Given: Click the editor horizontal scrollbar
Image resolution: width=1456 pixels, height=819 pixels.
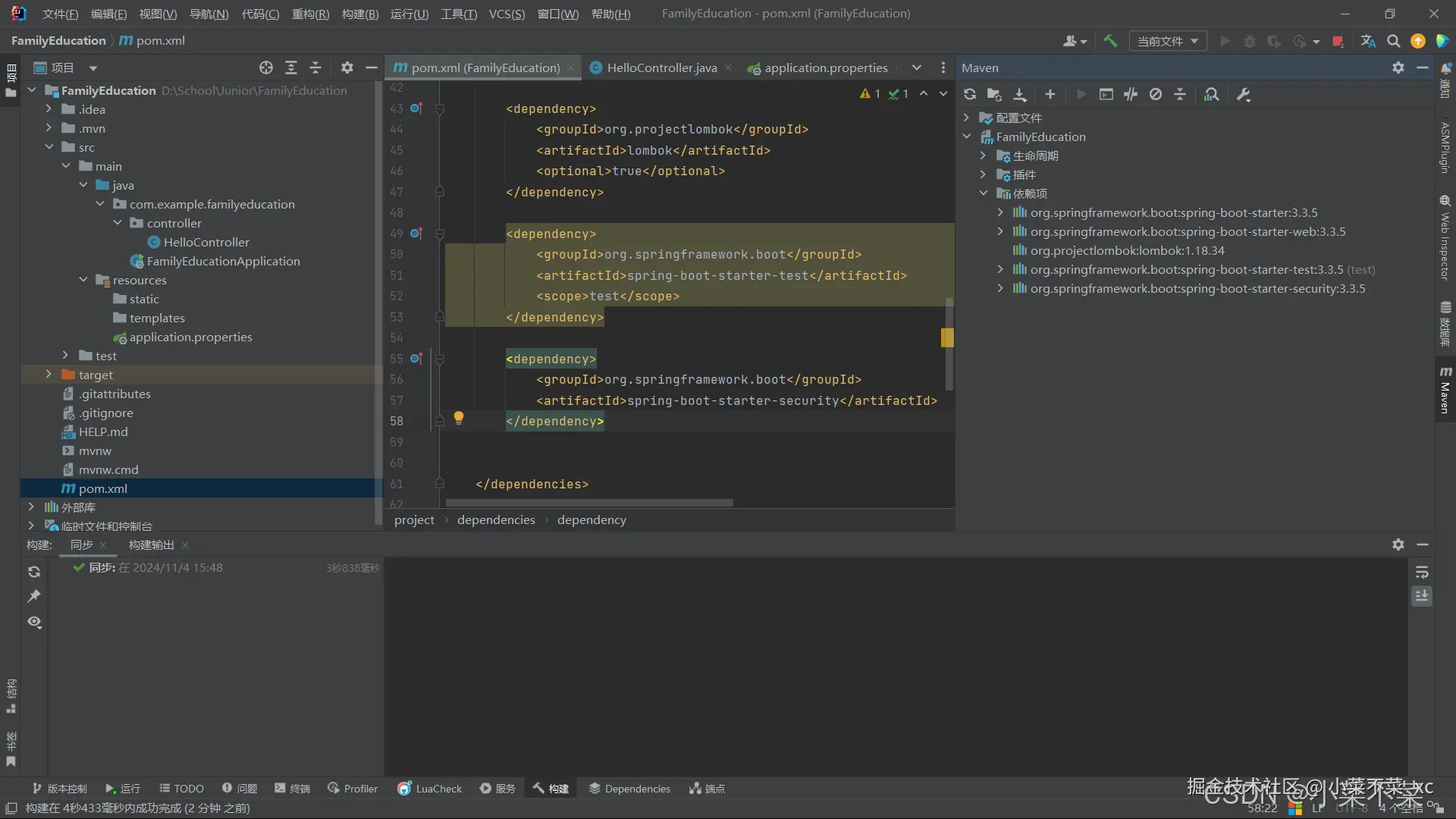Looking at the screenshot, I should 589,502.
